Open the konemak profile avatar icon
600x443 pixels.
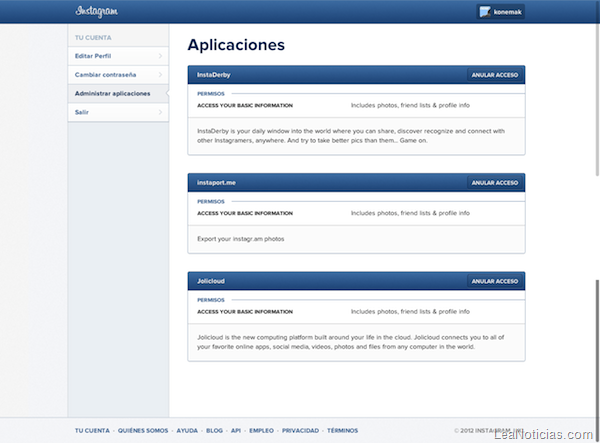(x=485, y=12)
